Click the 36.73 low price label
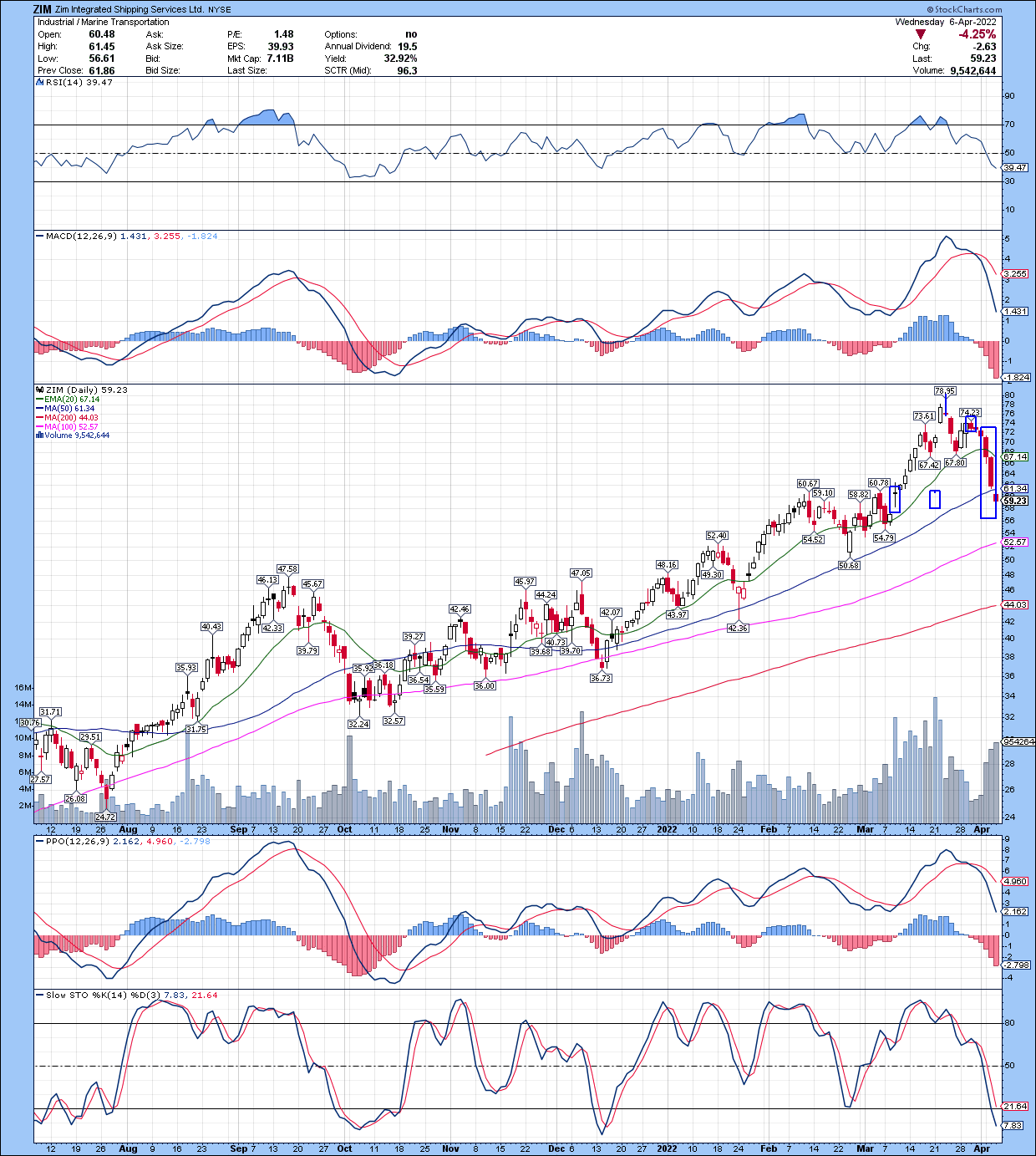The width and height of the screenshot is (1036, 1156). (601, 679)
